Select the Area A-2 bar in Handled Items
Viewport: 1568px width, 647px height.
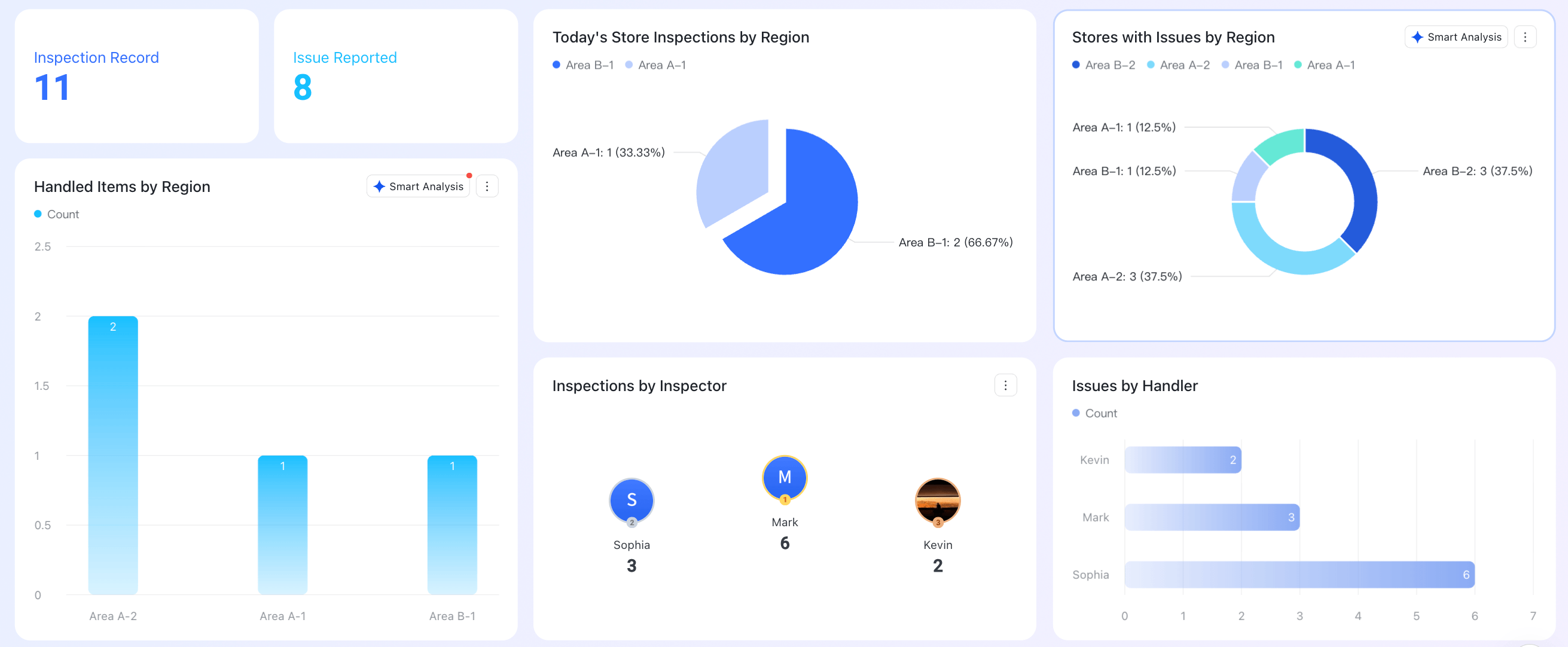tap(113, 455)
